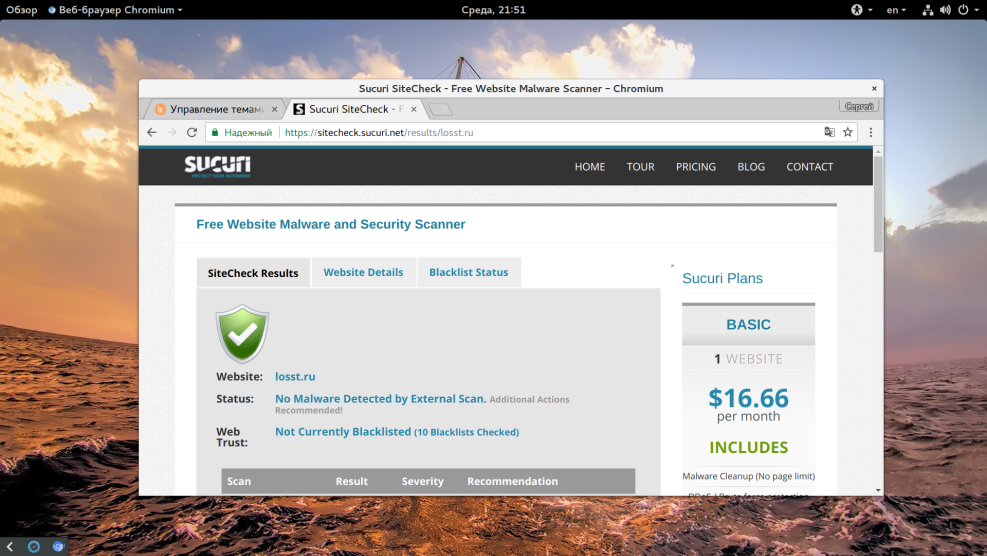Go back with browser back arrow
The height and width of the screenshot is (556, 987).
click(x=152, y=132)
